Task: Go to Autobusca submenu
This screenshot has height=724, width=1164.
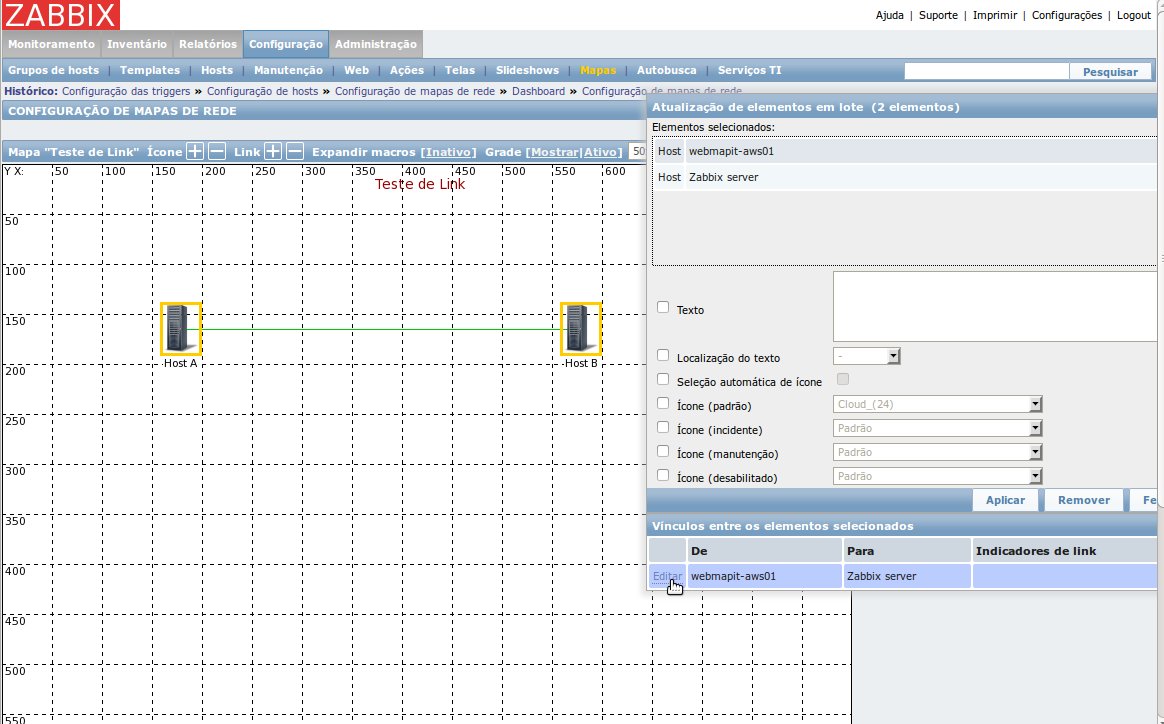Action: coord(667,70)
